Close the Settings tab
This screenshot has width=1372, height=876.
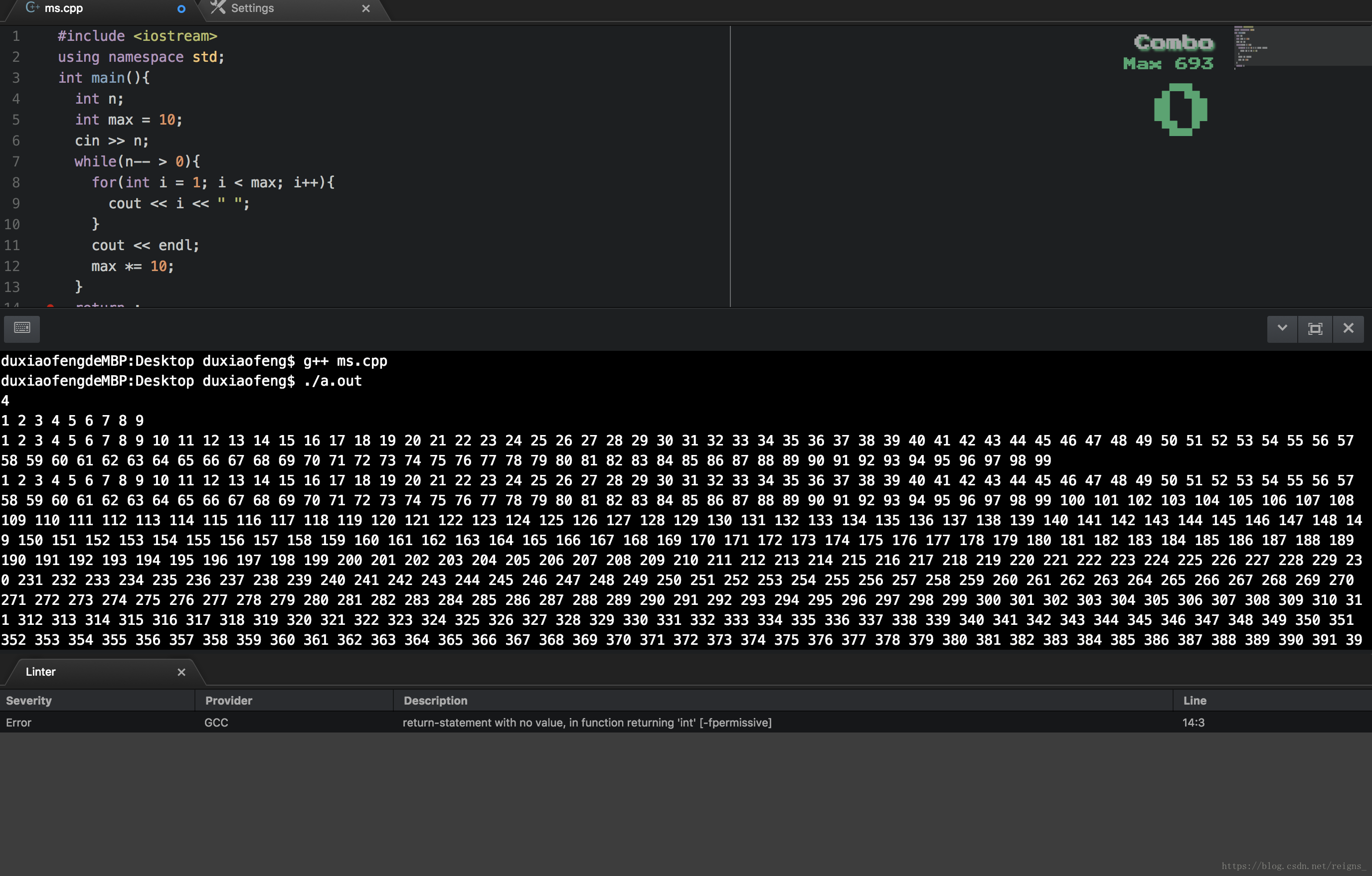366,8
